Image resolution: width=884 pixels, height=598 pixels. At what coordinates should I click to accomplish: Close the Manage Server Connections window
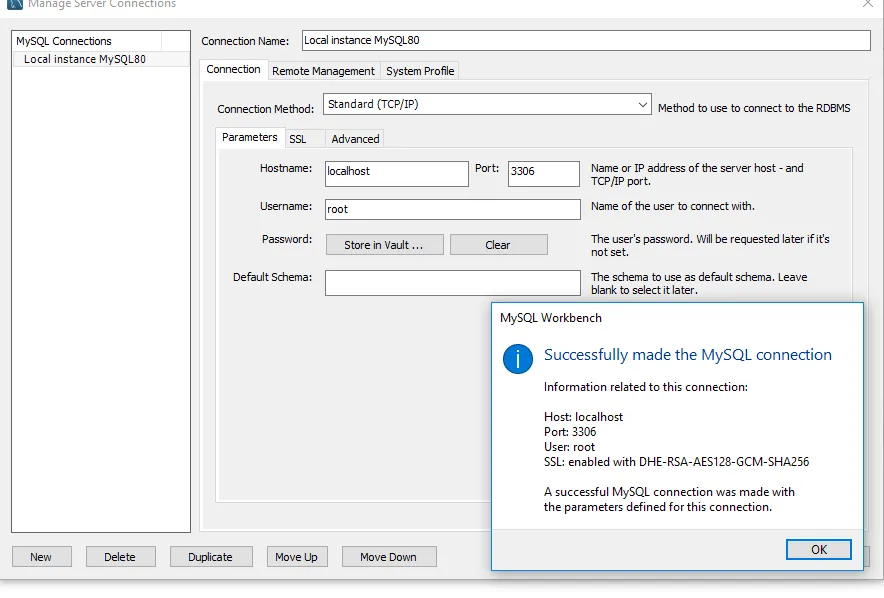pyautogui.click(x=866, y=4)
